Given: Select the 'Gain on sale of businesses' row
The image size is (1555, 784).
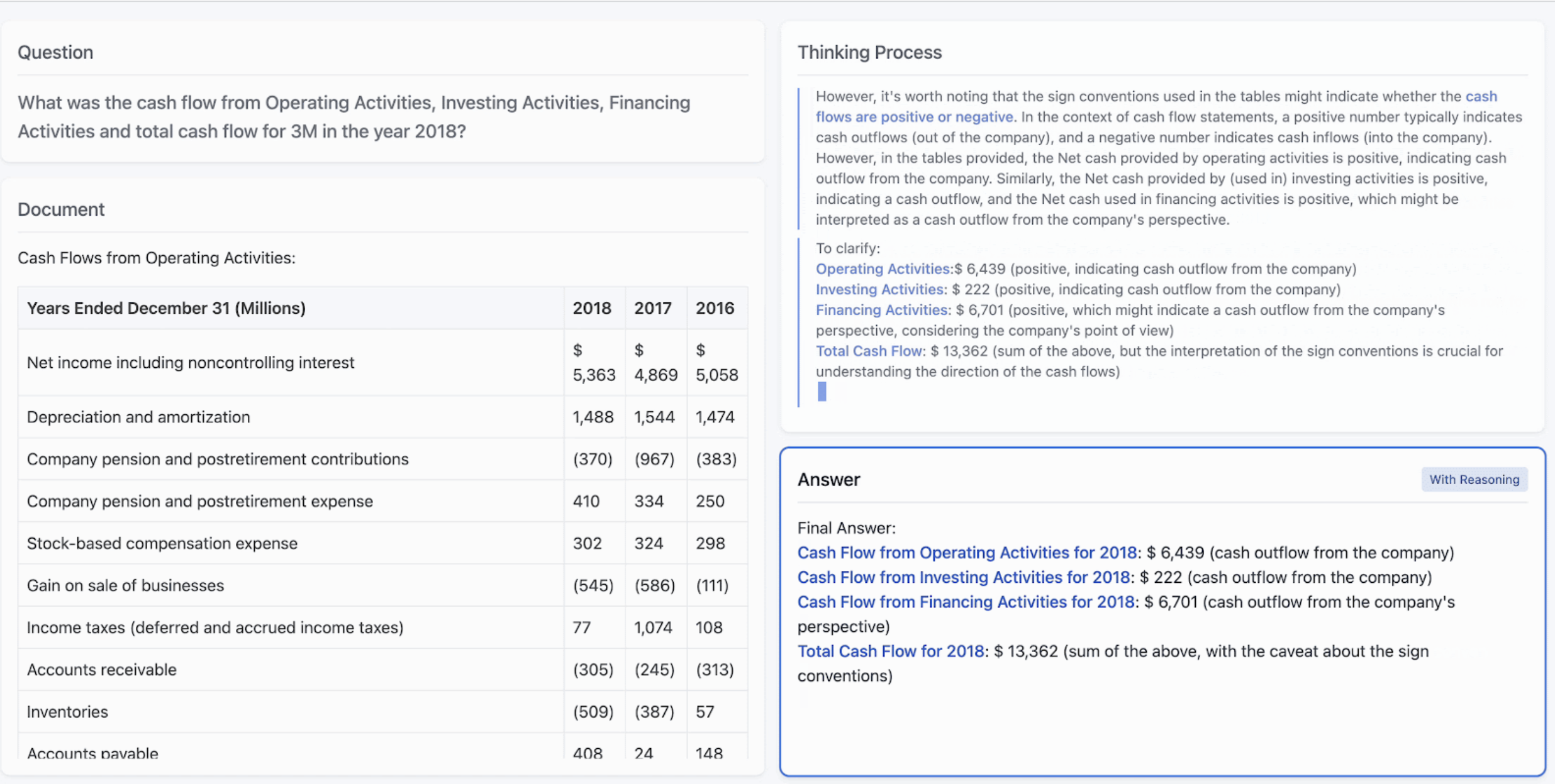Looking at the screenshot, I should (125, 585).
